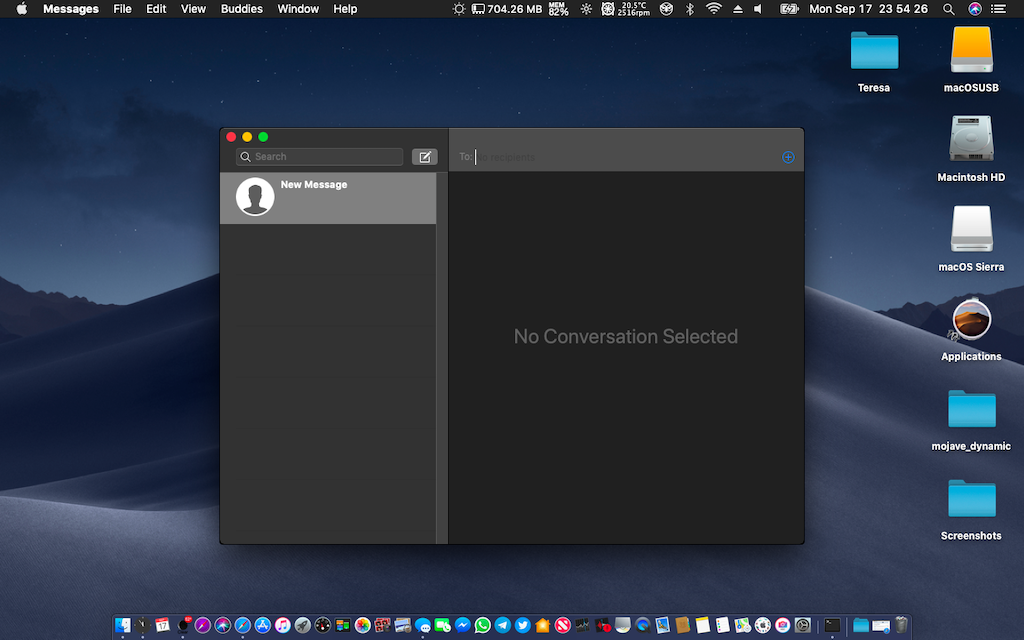Viewport: 1024px width, 640px height.
Task: Open FaceTime in the dock
Action: click(x=442, y=625)
